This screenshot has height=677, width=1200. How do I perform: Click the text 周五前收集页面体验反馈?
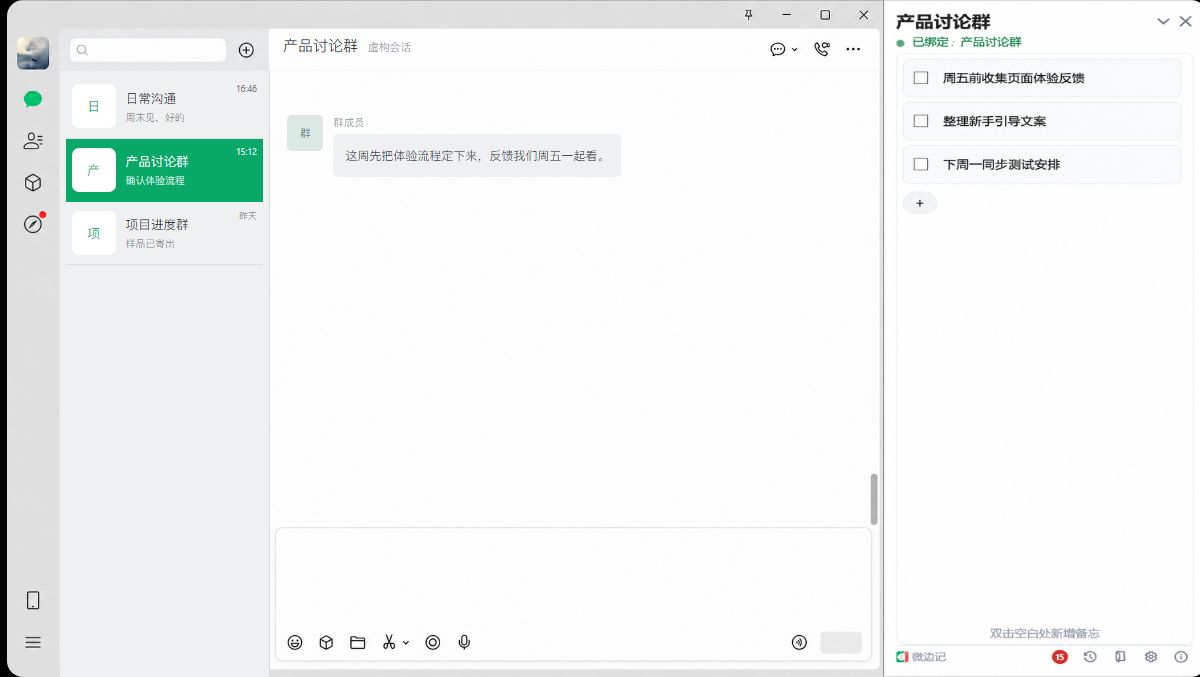tap(1014, 78)
